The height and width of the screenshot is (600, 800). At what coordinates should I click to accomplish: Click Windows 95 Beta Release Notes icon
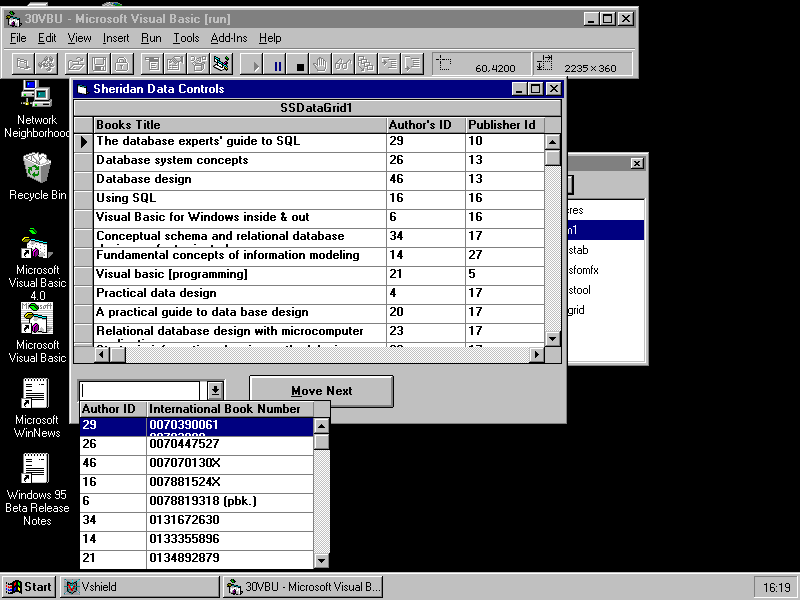37,471
